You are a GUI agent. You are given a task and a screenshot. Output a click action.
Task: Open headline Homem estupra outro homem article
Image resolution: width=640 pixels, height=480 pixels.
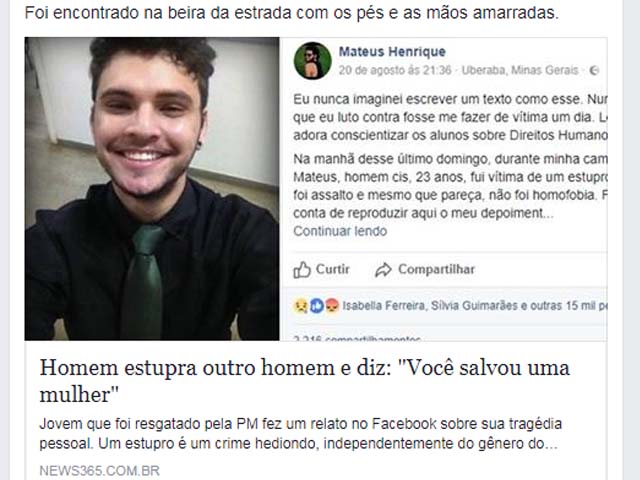(x=304, y=381)
